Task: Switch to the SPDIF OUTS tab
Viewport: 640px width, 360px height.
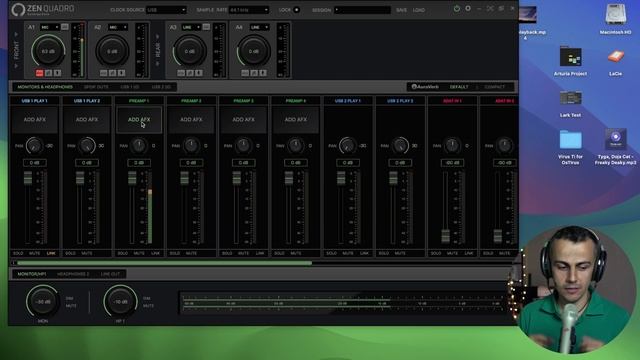Action: point(96,87)
